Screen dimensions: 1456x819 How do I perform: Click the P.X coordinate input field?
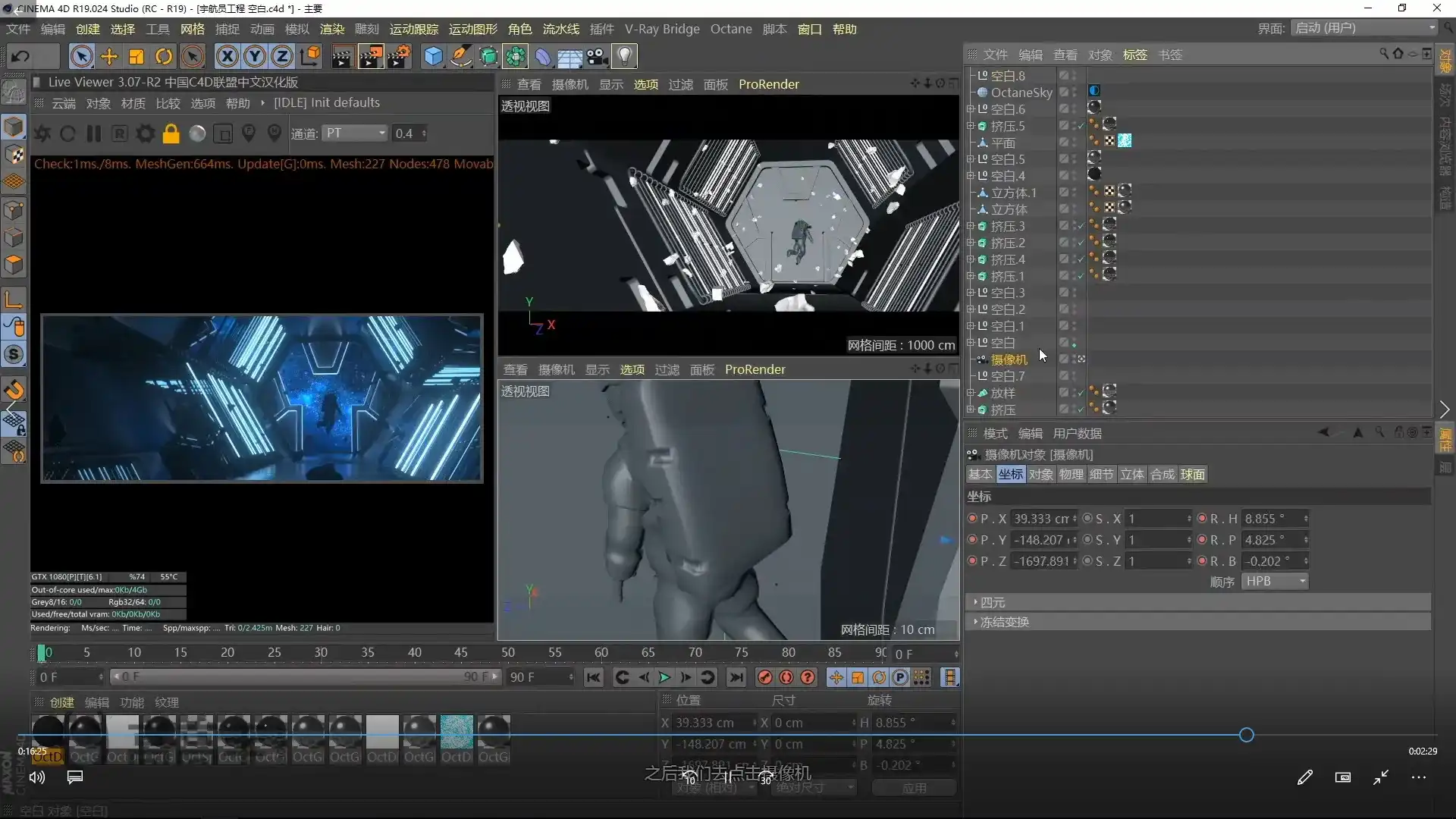(x=1041, y=519)
